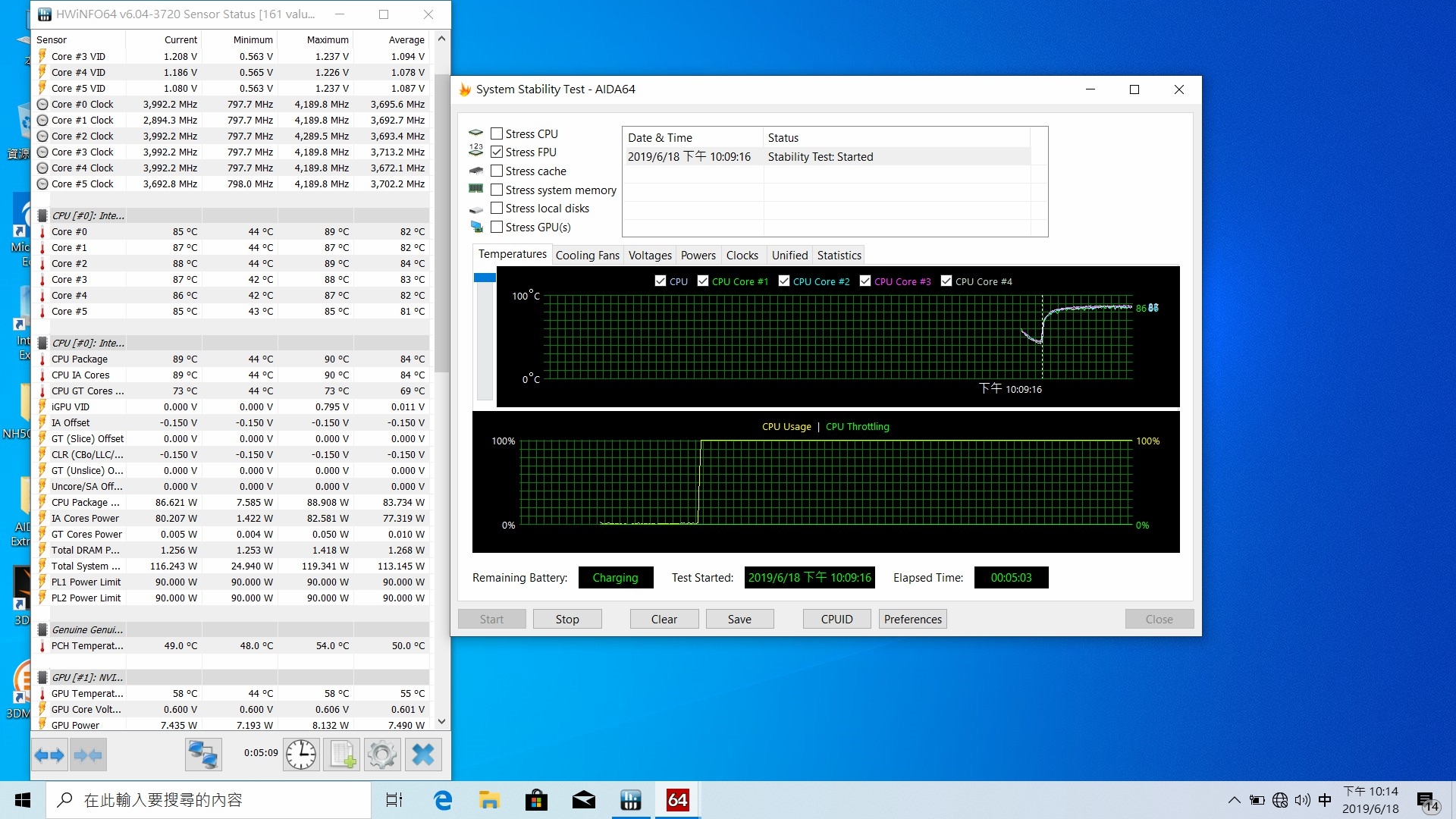Switch to the Cooling Fans tab
The width and height of the screenshot is (1456, 819).
pyautogui.click(x=587, y=256)
